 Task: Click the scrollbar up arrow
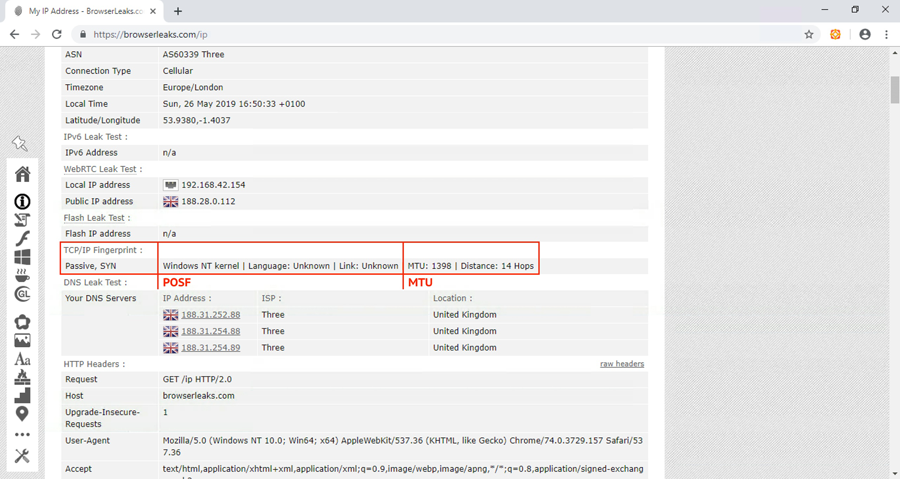(894, 53)
